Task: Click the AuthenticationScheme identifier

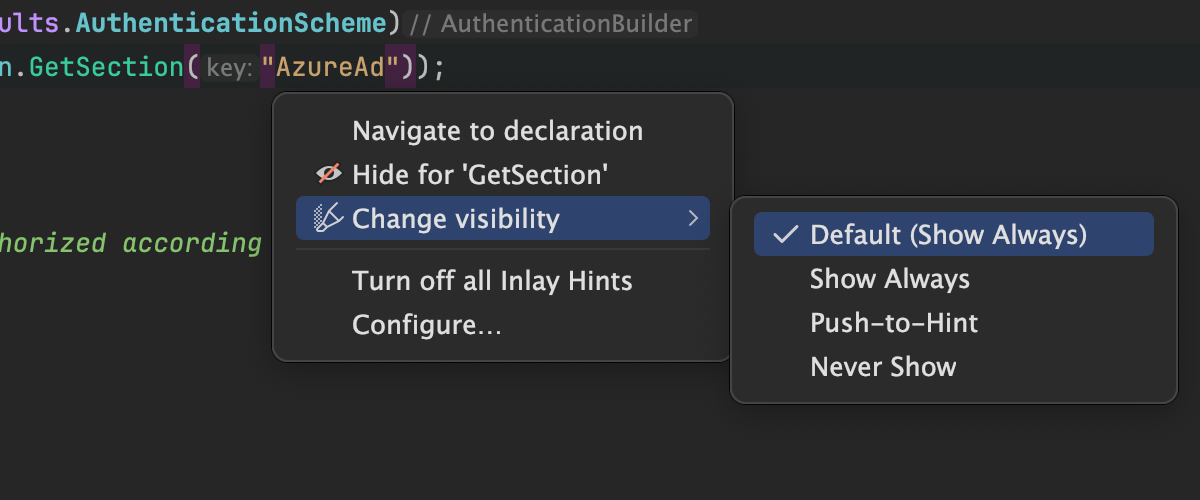Action: pos(255,22)
